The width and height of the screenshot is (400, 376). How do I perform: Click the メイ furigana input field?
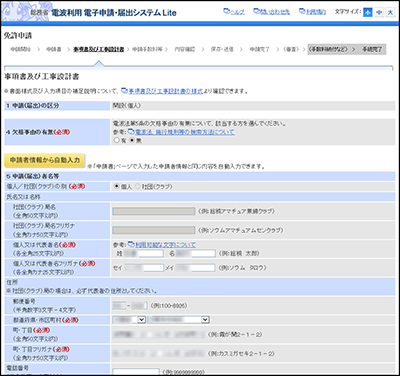click(195, 268)
